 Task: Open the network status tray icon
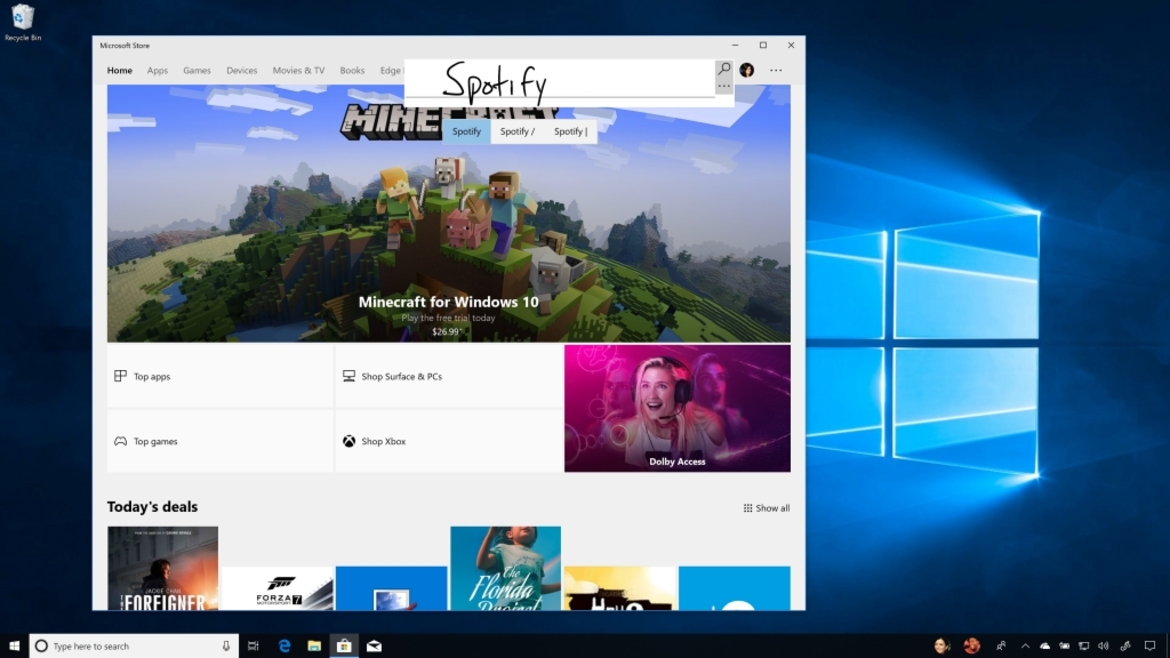[x=1083, y=646]
